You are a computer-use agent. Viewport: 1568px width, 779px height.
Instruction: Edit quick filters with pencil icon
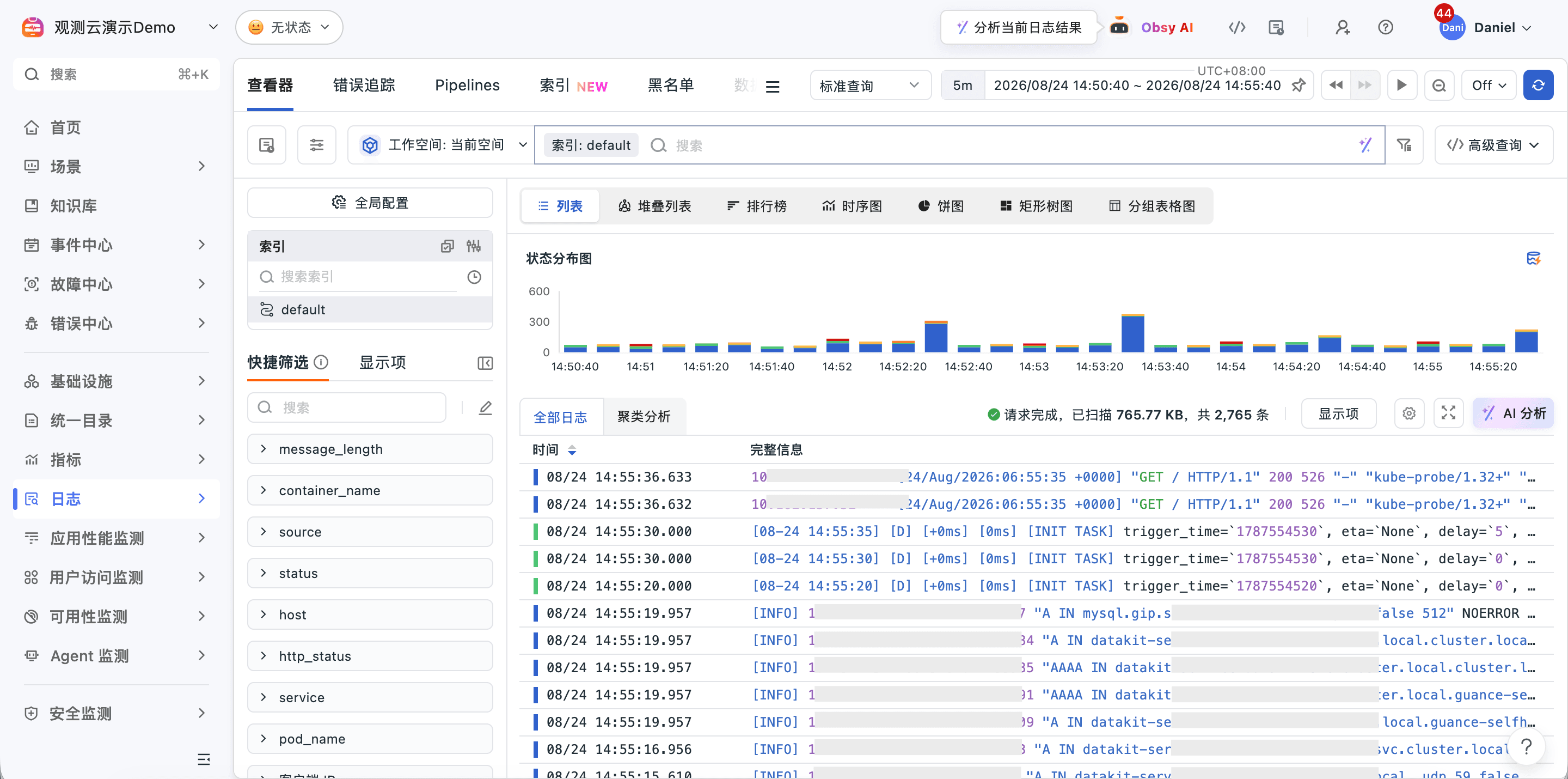(x=485, y=407)
